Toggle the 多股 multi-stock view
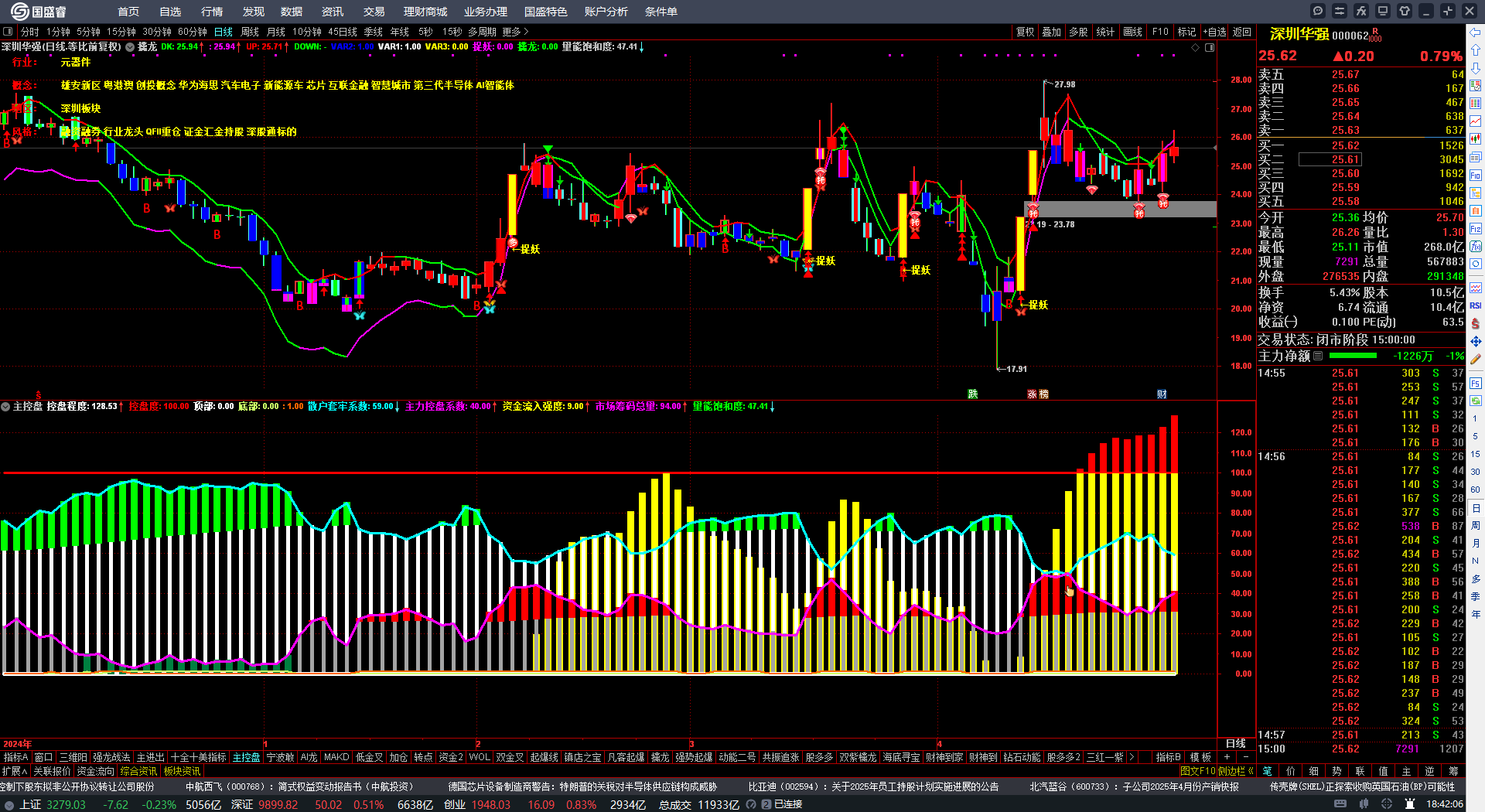This screenshot has width=1485, height=812. (x=1078, y=32)
